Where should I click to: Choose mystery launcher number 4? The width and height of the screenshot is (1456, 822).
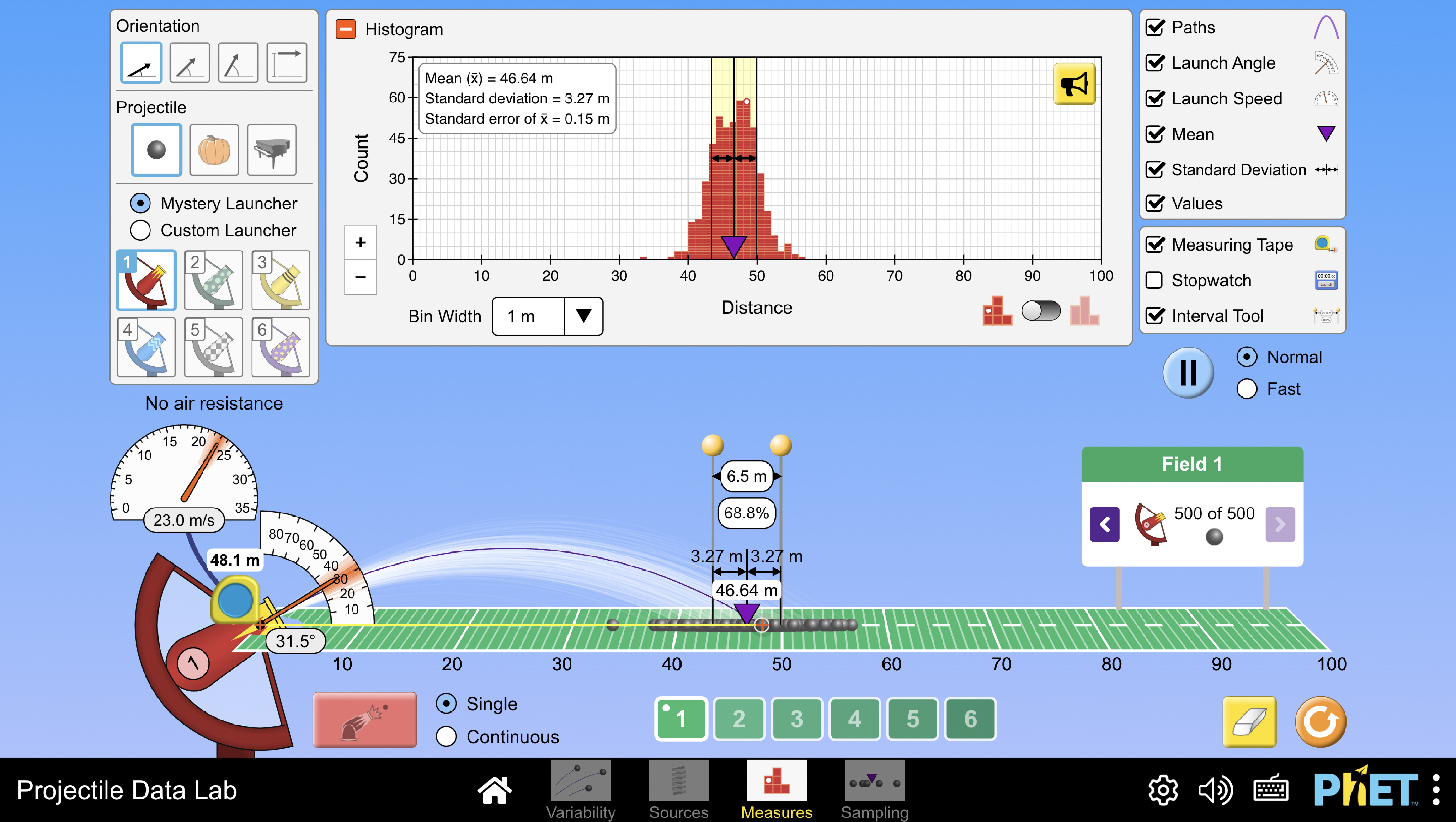coord(146,347)
